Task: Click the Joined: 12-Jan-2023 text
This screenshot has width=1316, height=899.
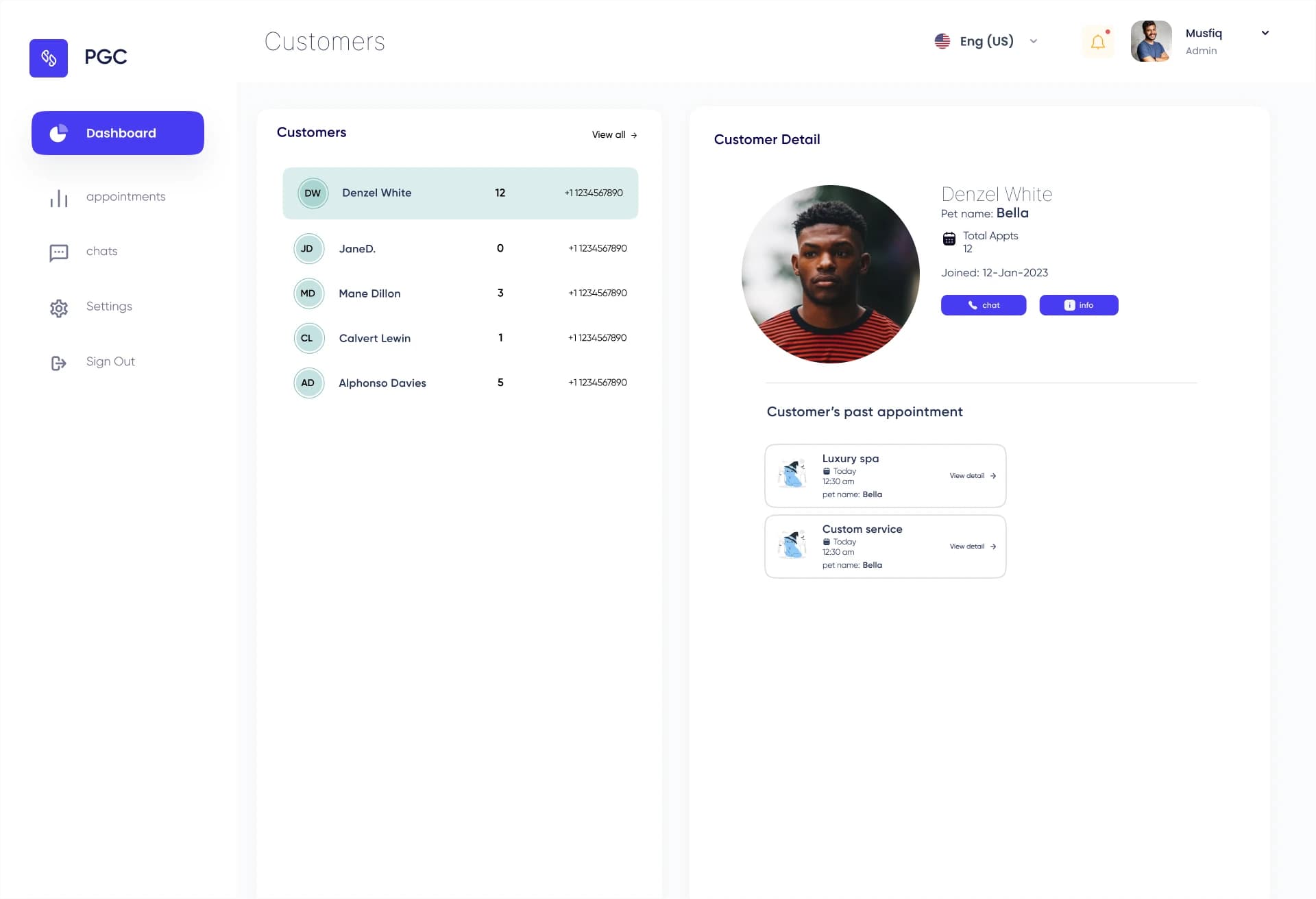Action: tap(995, 273)
